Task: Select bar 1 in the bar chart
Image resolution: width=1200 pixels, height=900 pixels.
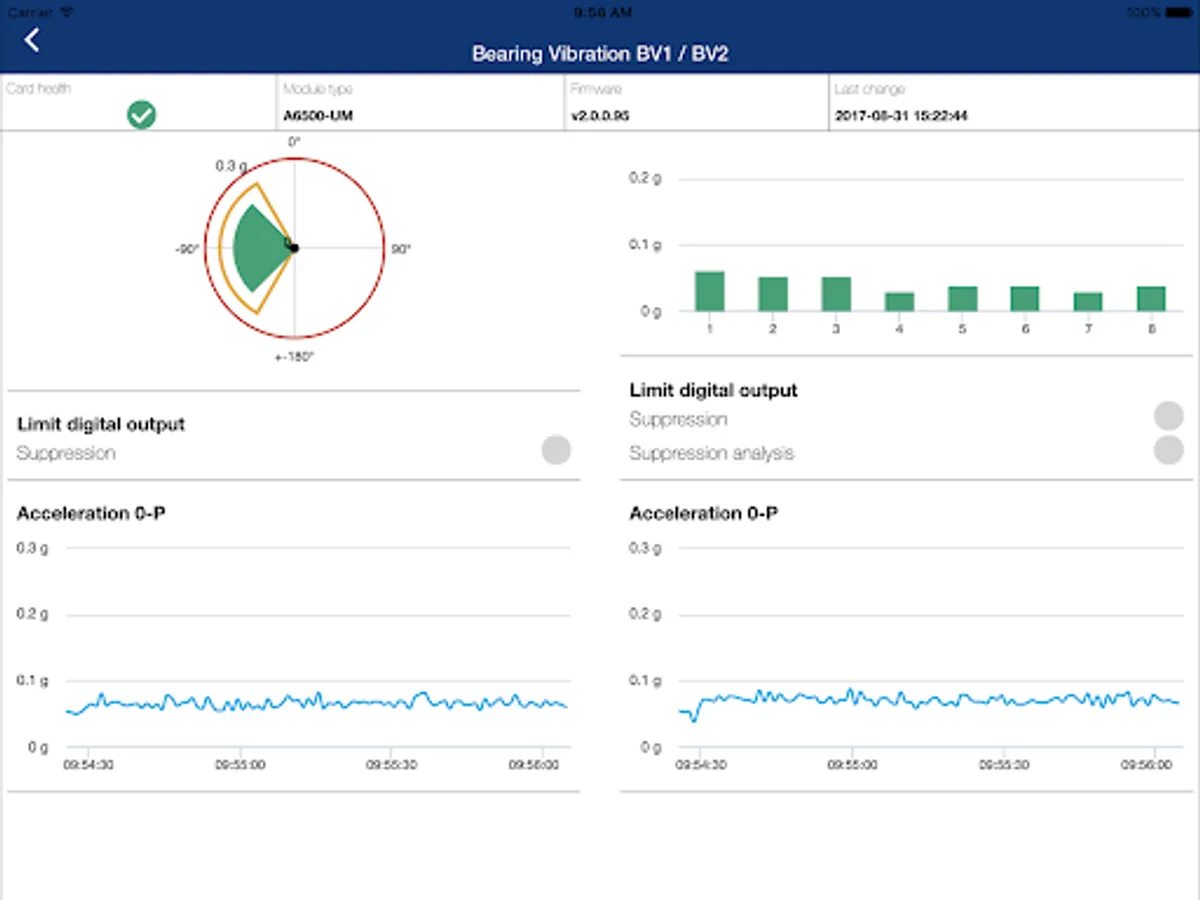Action: pos(709,291)
